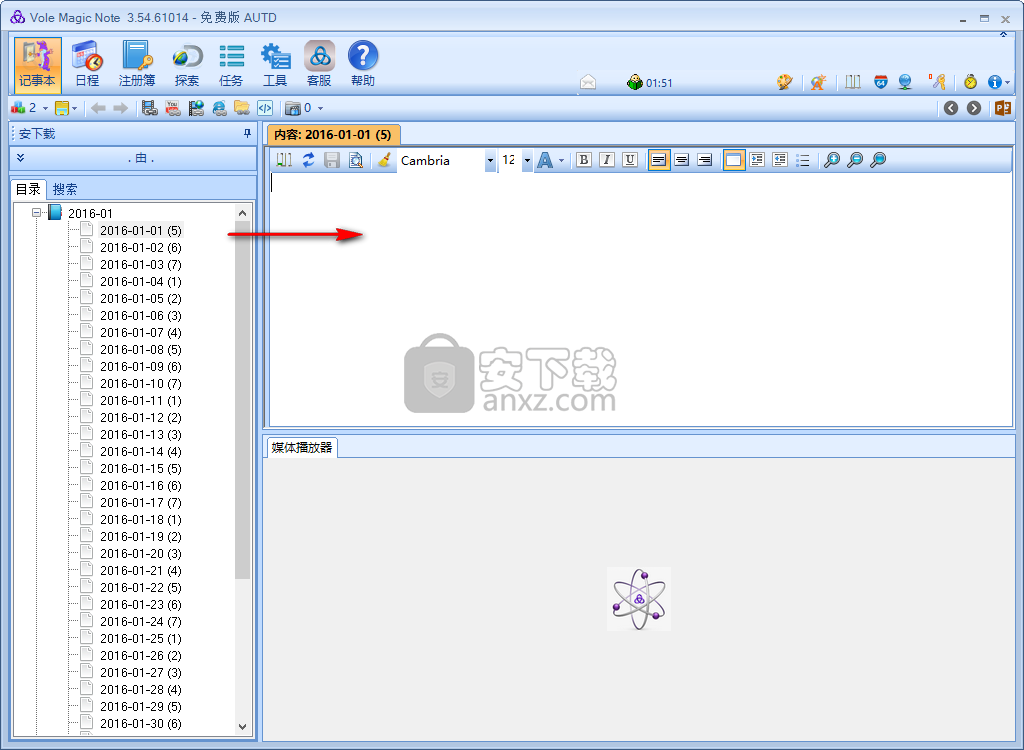The width and height of the screenshot is (1024, 750).
Task: Click the HTML code tag icon
Action: 264,108
